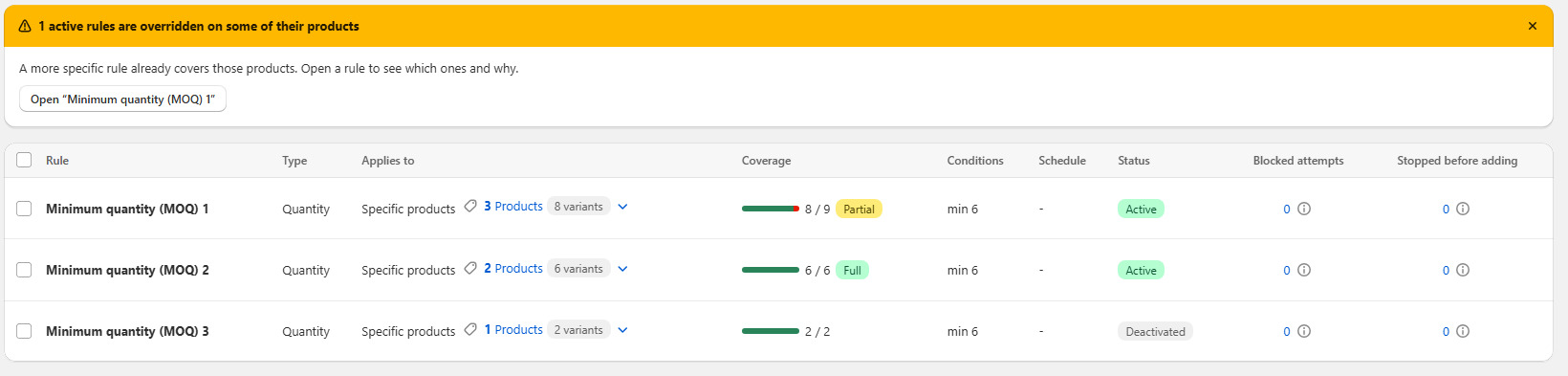Click the Schedule column header
The width and height of the screenshot is (1568, 376).
coord(1062,160)
